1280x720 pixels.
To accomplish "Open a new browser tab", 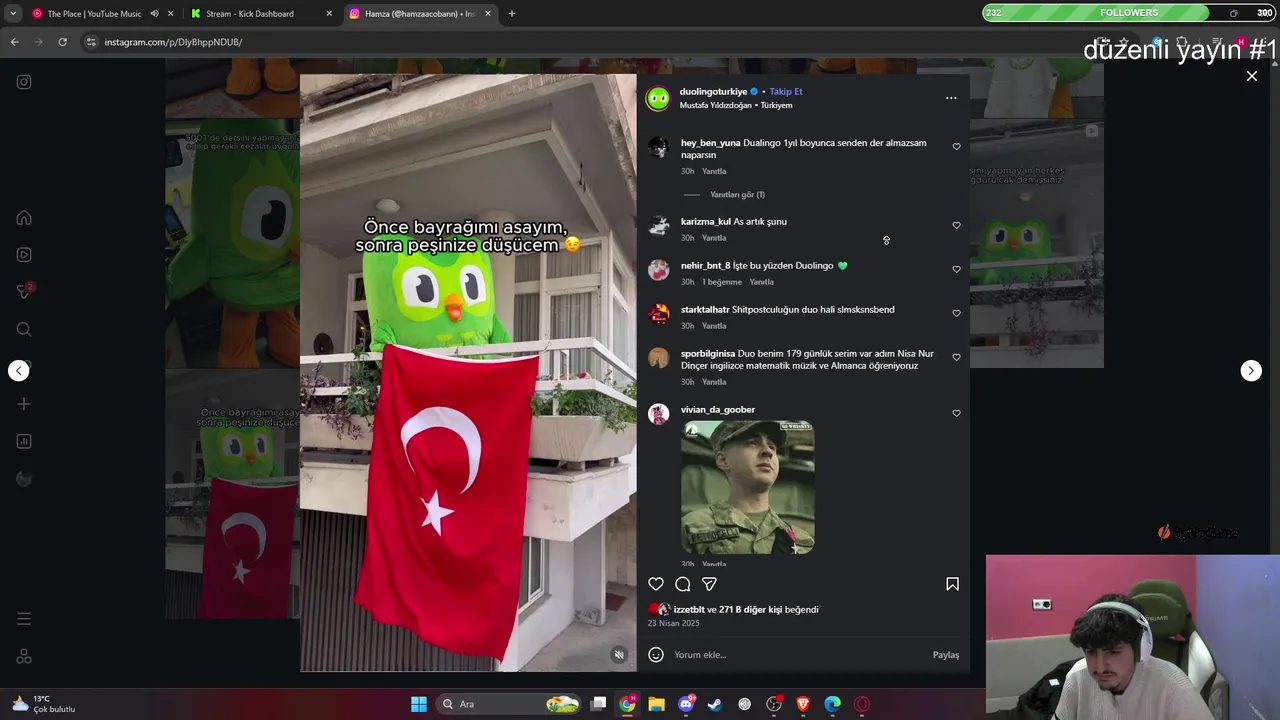I will (x=511, y=14).
